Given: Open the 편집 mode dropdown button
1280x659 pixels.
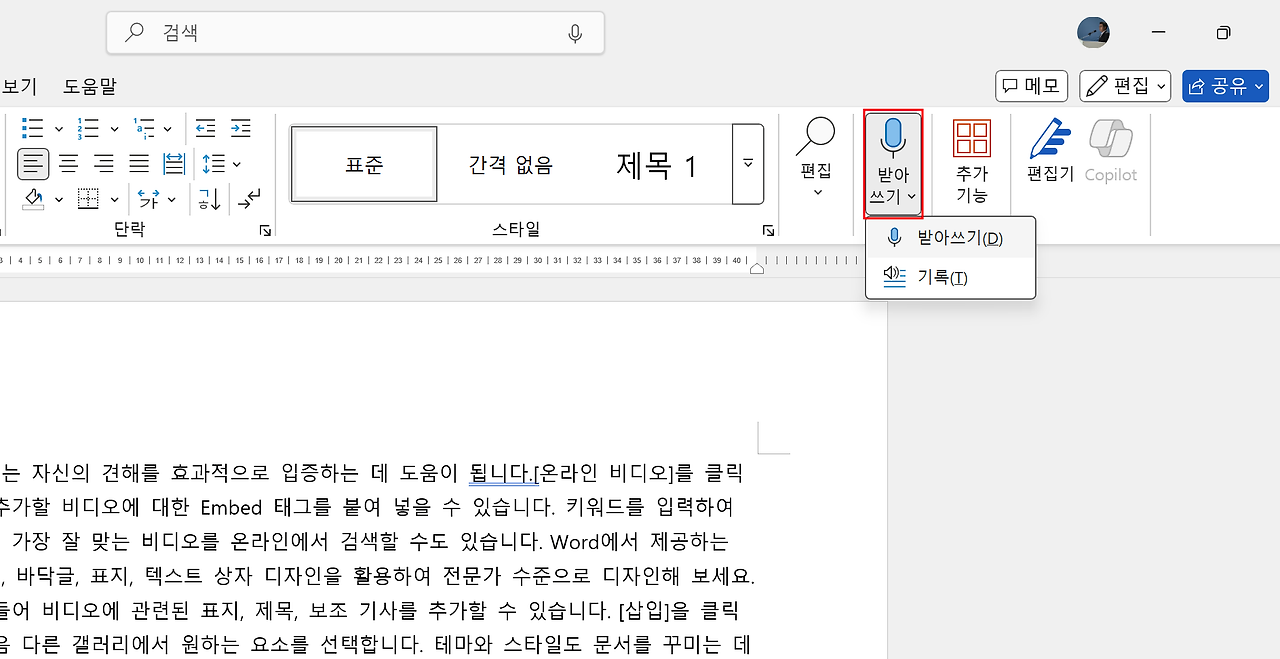Looking at the screenshot, I should pyautogui.click(x=1125, y=87).
